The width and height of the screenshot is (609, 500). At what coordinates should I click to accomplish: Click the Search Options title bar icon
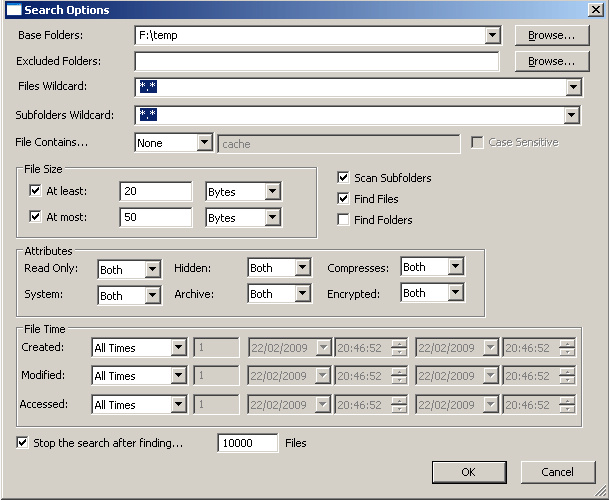pyautogui.click(x=14, y=10)
